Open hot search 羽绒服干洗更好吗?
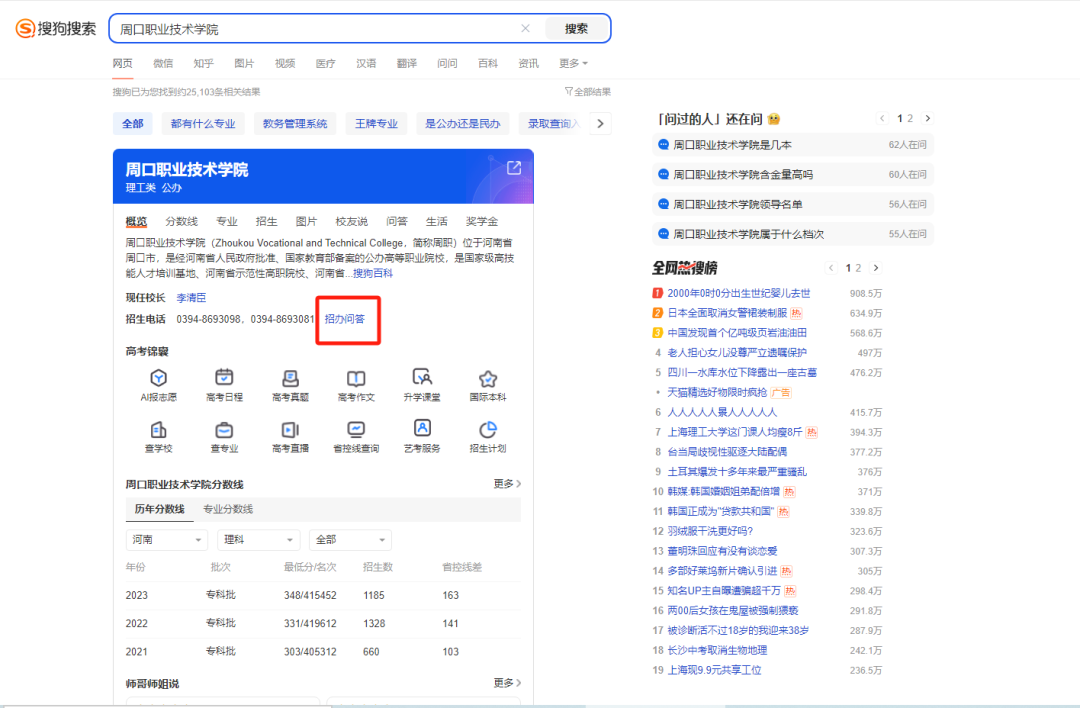The width and height of the screenshot is (1080, 708). tap(710, 531)
